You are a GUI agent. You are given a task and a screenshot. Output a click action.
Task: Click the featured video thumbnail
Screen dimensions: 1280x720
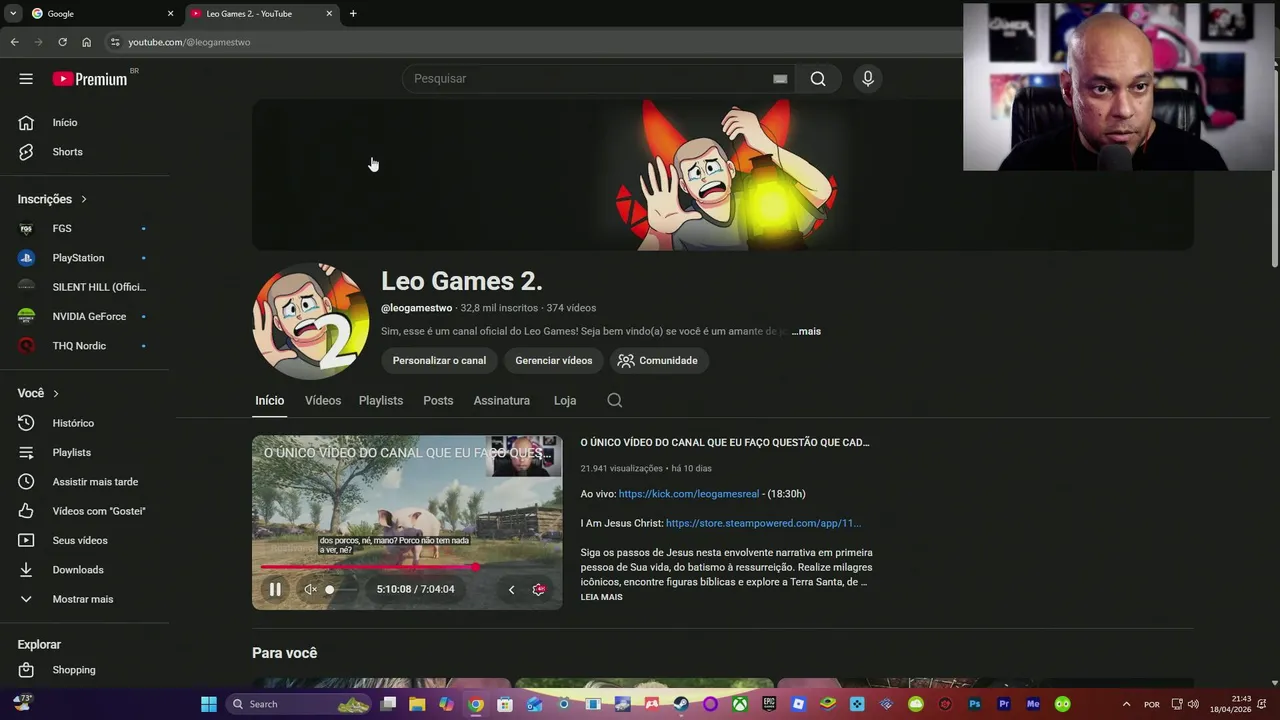(407, 522)
